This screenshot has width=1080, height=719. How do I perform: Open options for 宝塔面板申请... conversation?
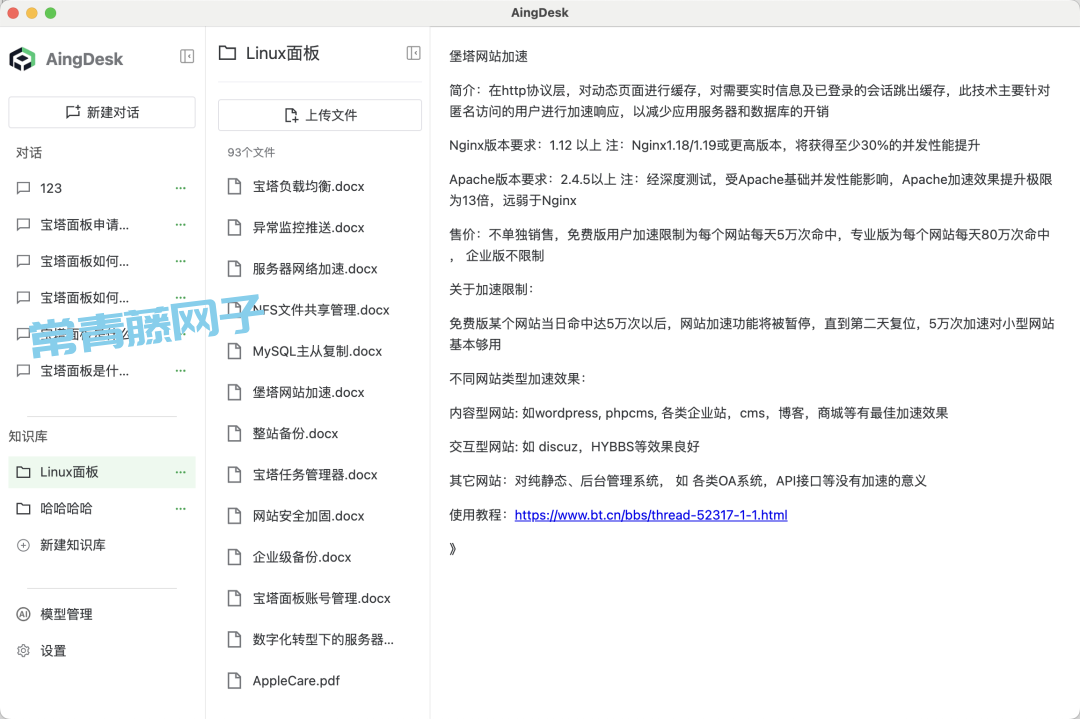(180, 225)
